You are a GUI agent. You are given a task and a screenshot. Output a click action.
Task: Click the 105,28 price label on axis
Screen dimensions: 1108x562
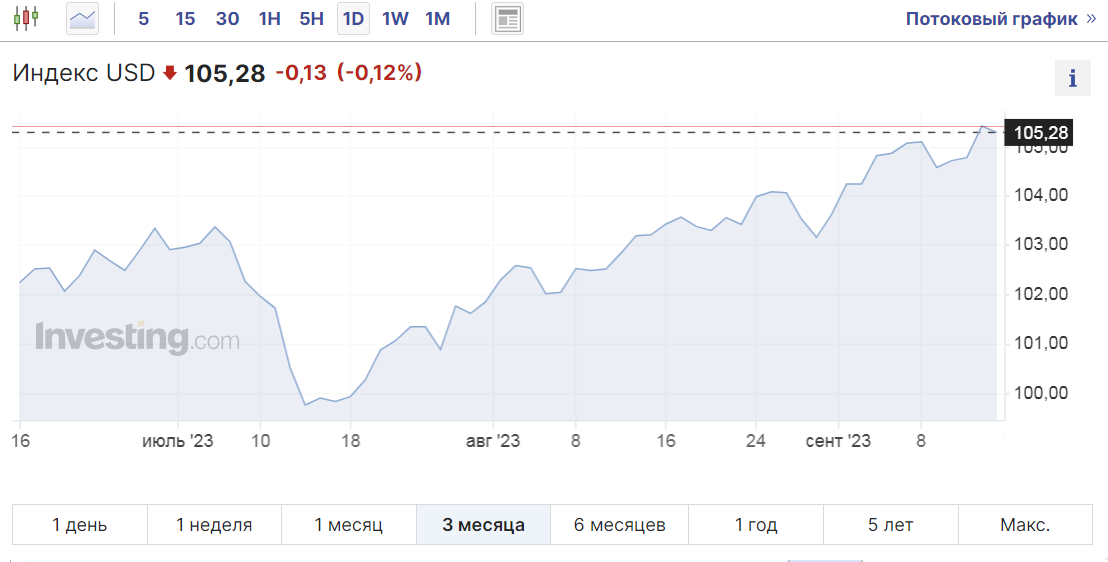[1039, 133]
